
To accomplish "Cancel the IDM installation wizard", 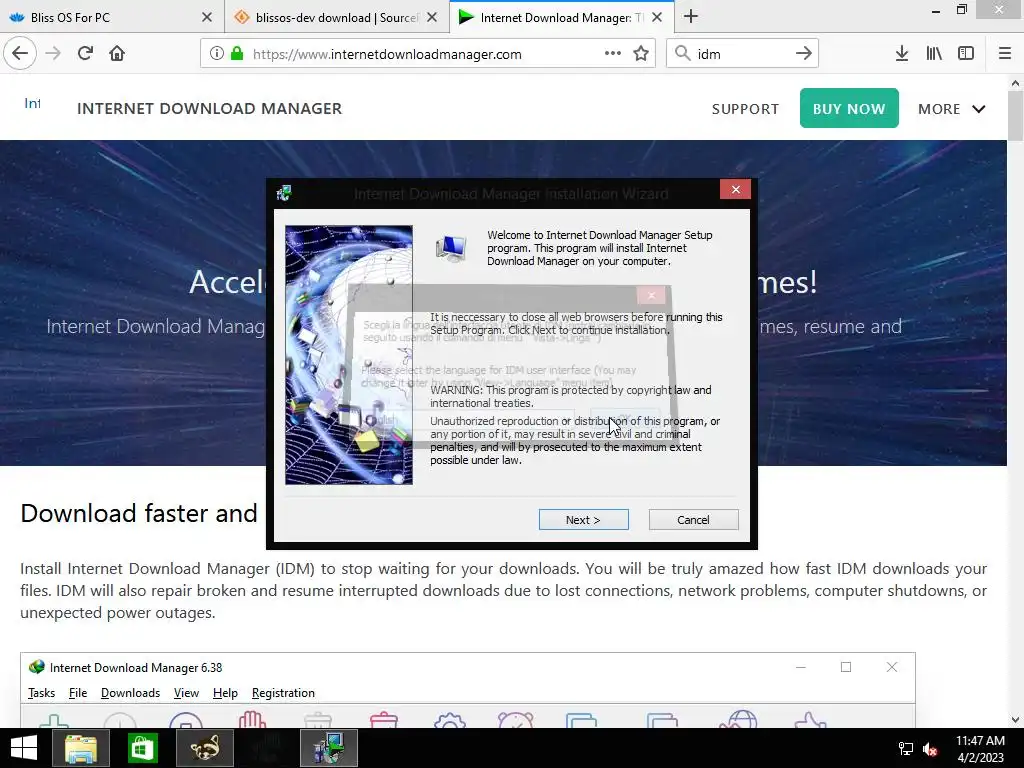I will point(693,520).
